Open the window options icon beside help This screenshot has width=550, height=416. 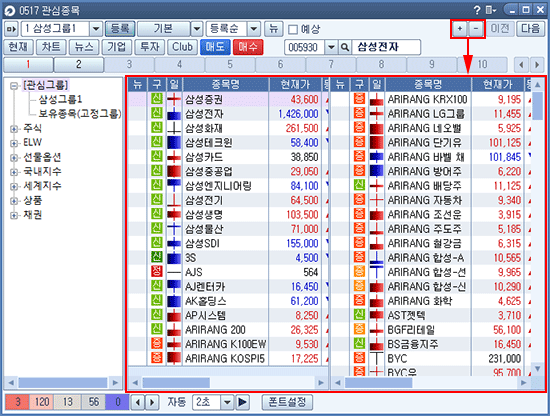(x=490, y=11)
